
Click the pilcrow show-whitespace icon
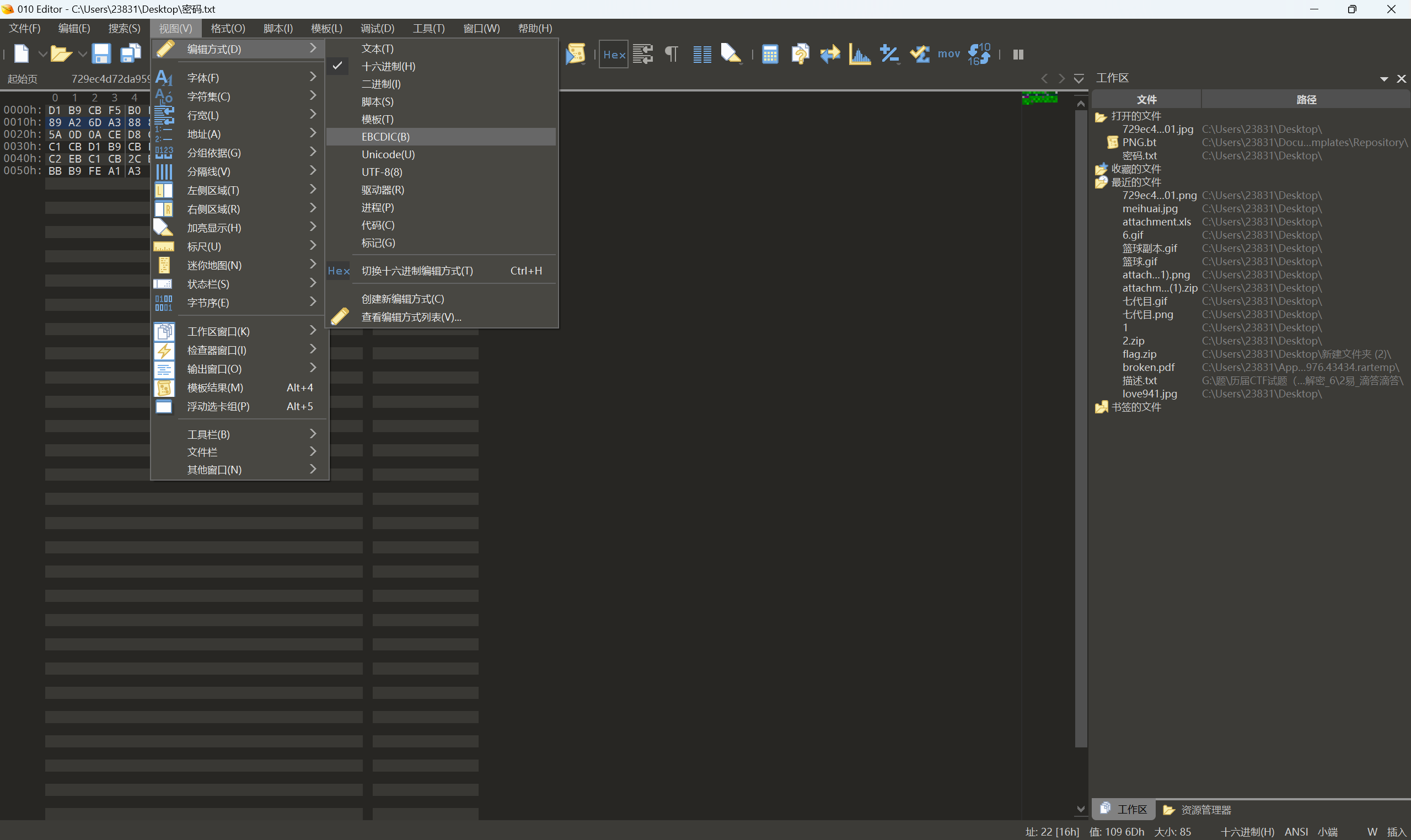(x=672, y=55)
